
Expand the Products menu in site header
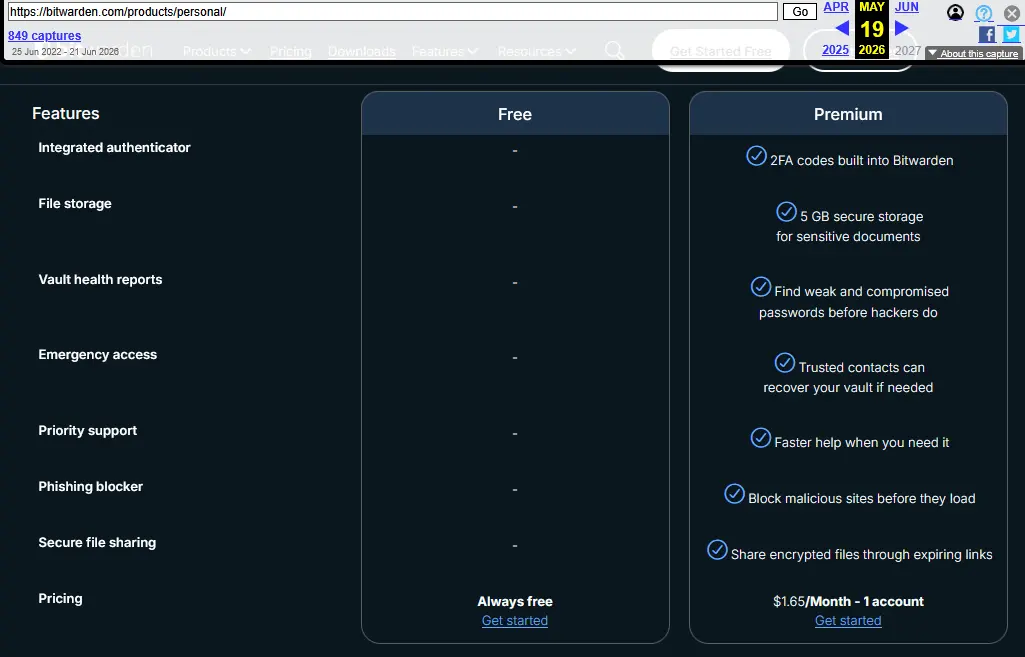(x=216, y=51)
